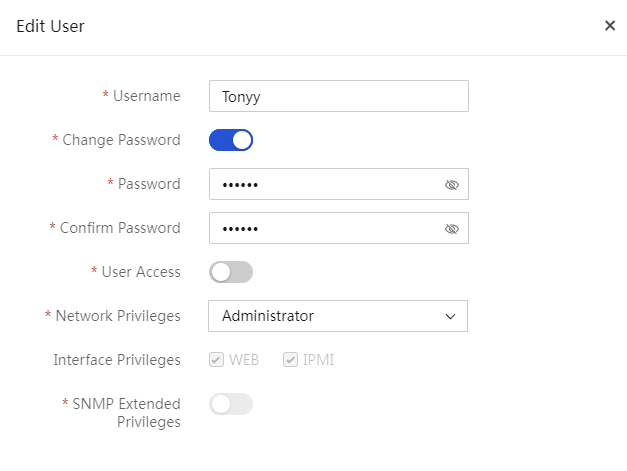Toggle SNMP Extended Privileges switch
Screen dimensions: 627x471
[231, 404]
